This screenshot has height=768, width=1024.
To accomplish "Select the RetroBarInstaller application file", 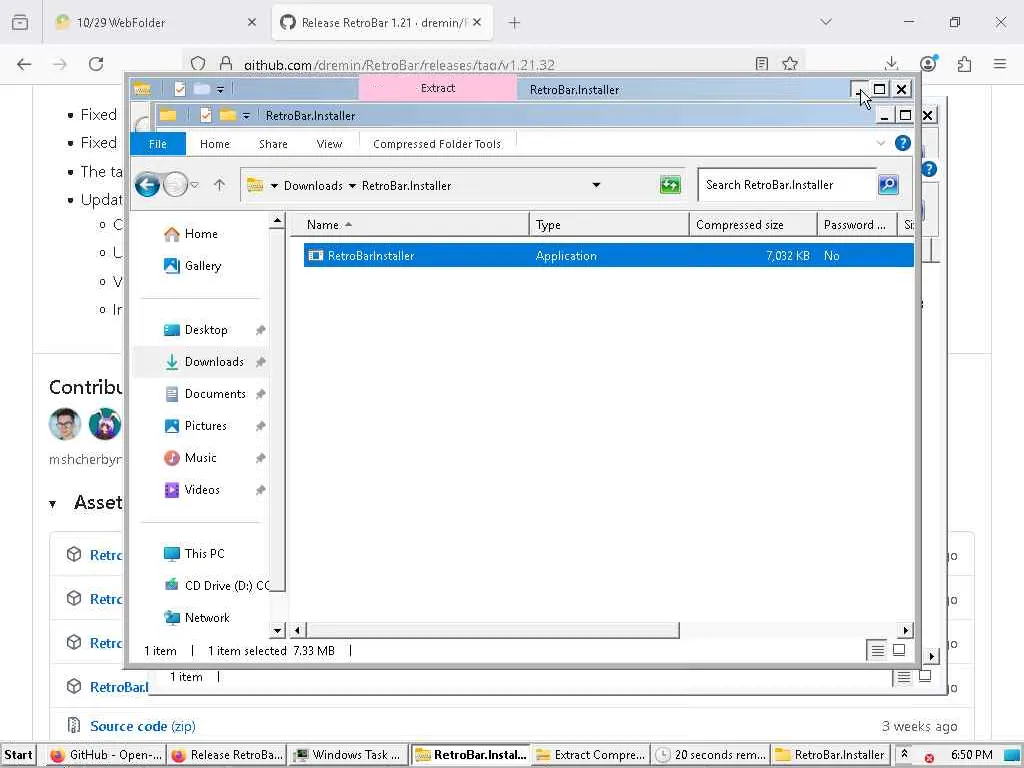I will 608,255.
